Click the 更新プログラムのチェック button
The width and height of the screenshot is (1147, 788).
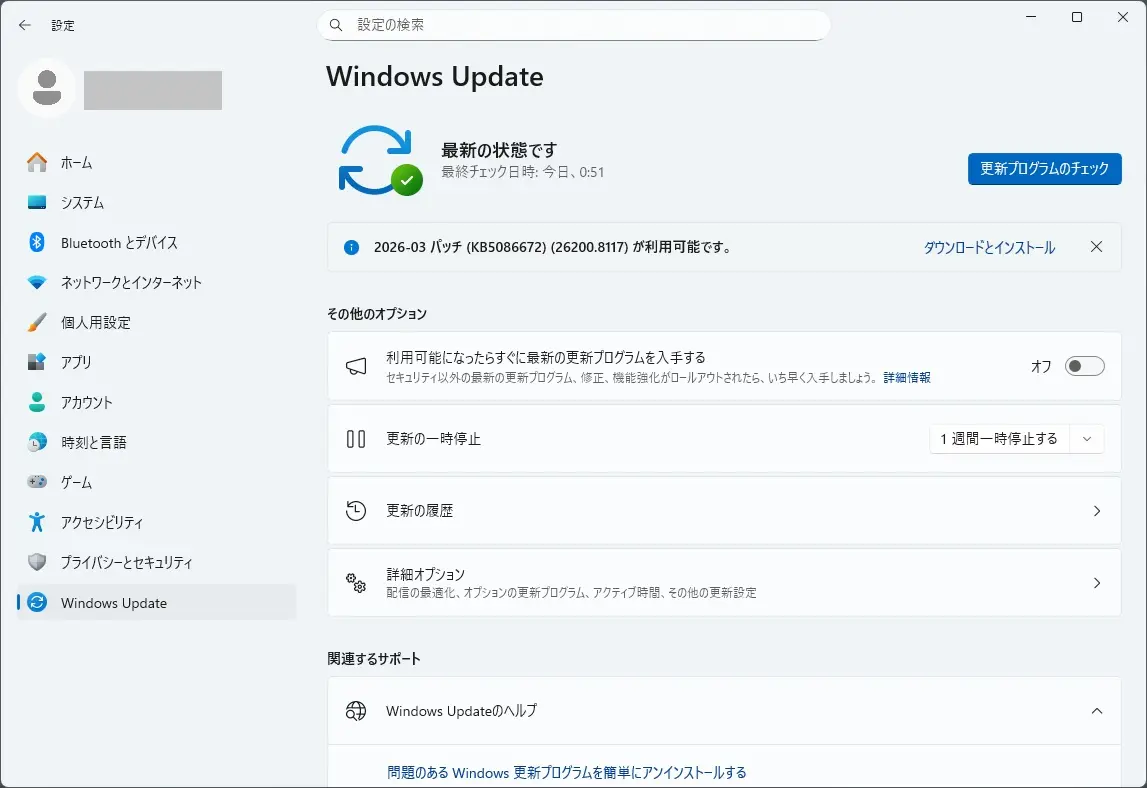coord(1044,169)
